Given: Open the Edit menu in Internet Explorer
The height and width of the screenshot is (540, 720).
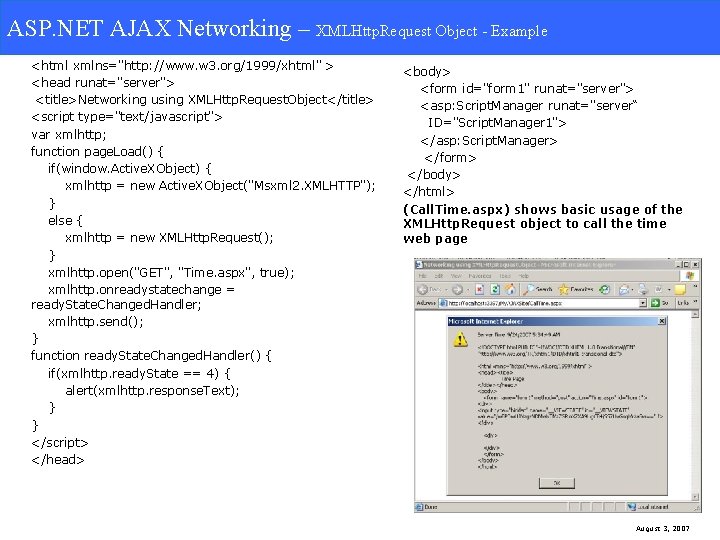Looking at the screenshot, I should 439,276.
